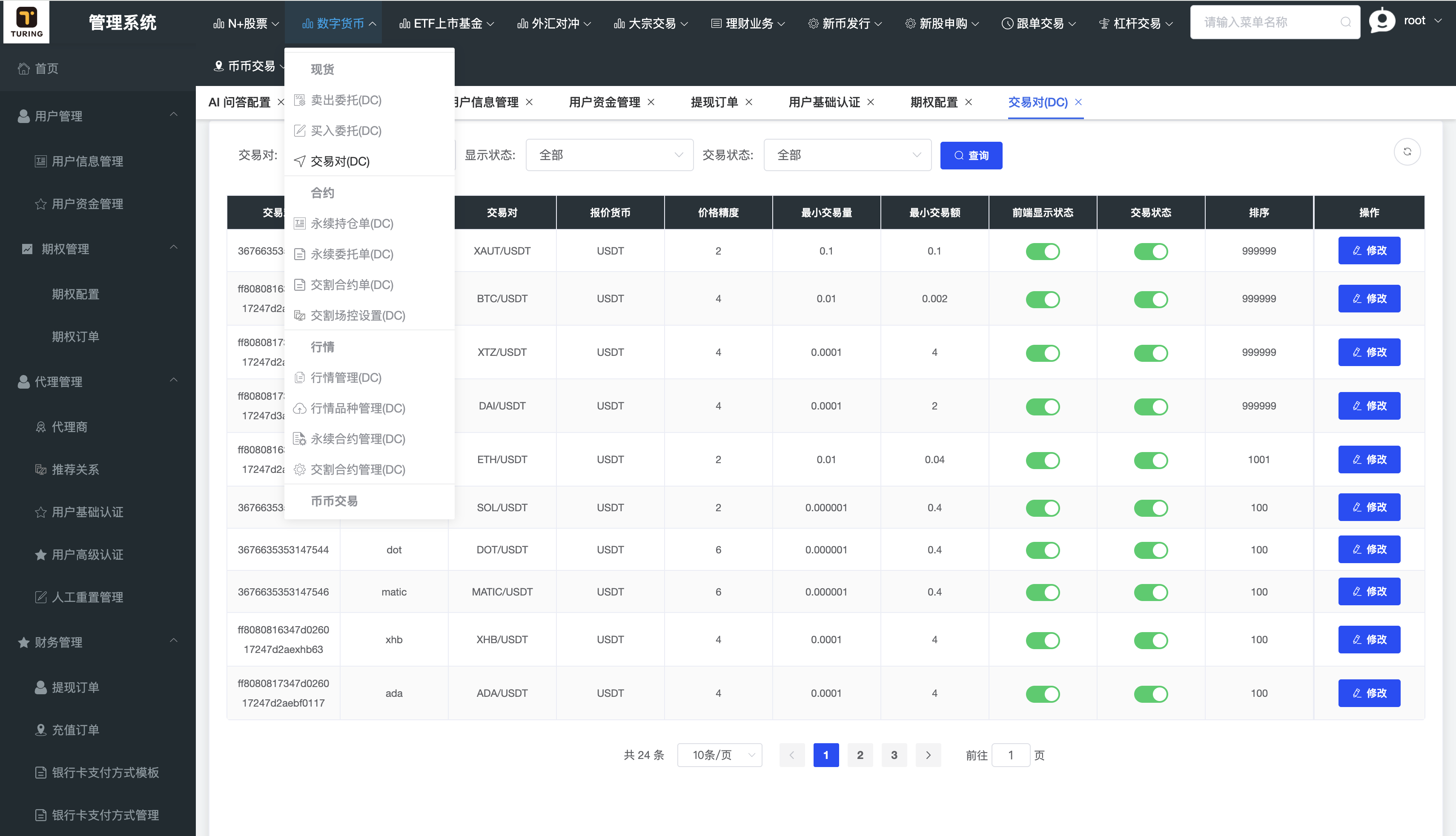Click the 银行卡支付方式模板 sidebar icon
The height and width of the screenshot is (836, 1456).
coord(40,772)
